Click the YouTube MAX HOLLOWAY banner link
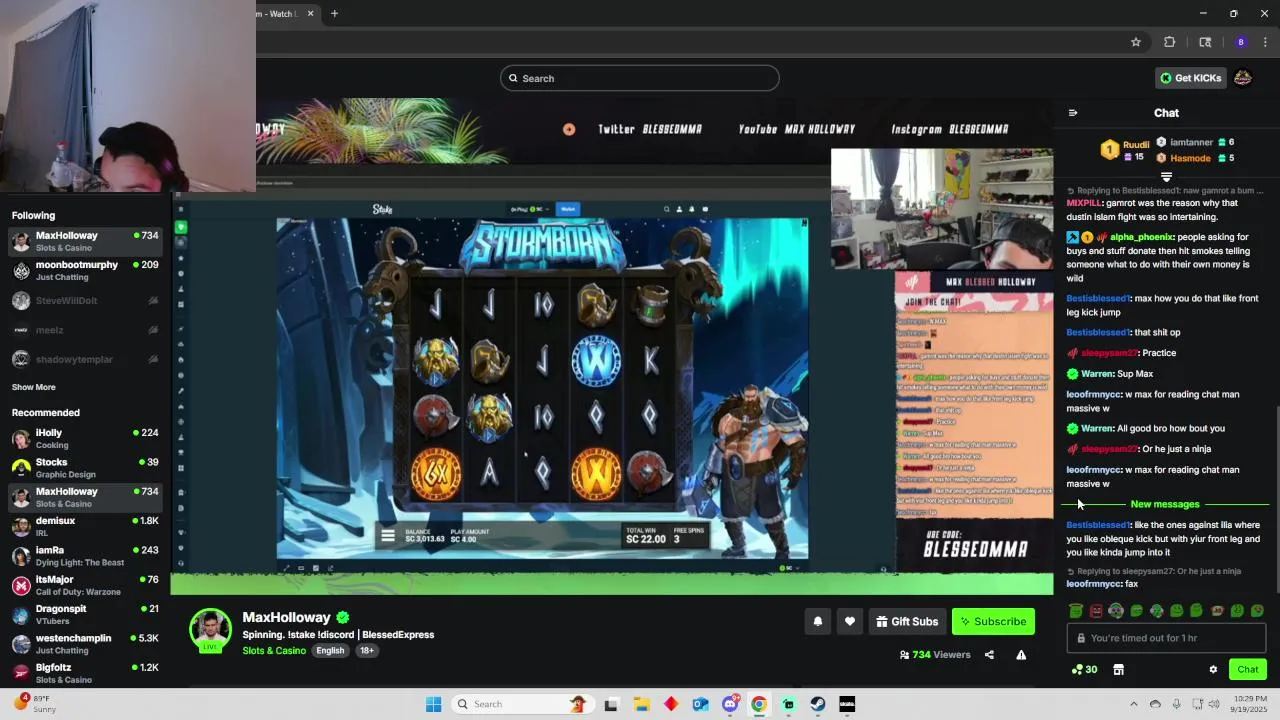This screenshot has width=1280, height=720. 797,129
